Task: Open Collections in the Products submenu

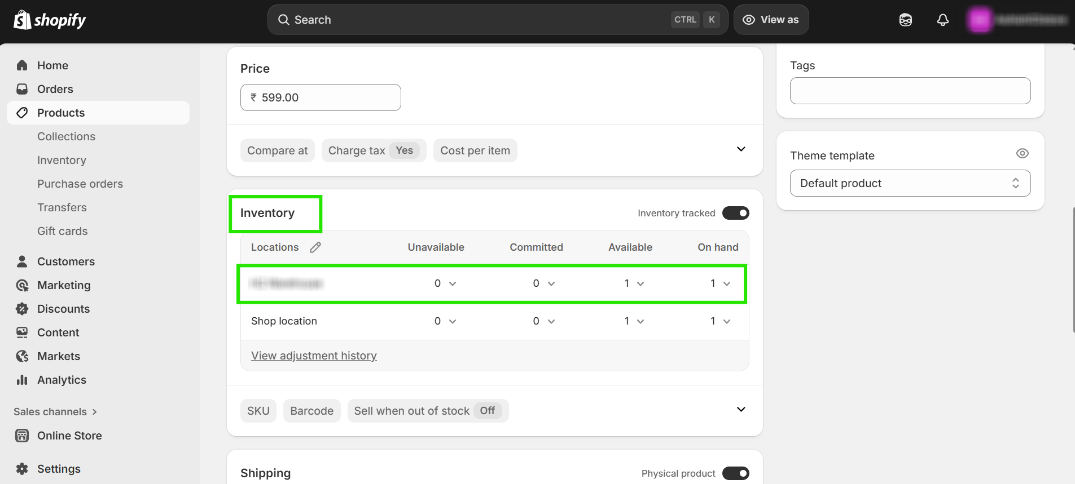Action: pos(66,136)
